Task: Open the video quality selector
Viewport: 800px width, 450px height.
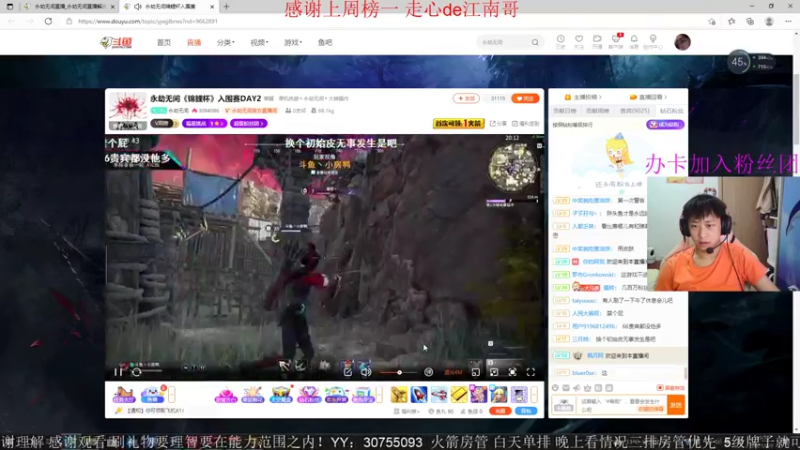Action: [x=453, y=372]
